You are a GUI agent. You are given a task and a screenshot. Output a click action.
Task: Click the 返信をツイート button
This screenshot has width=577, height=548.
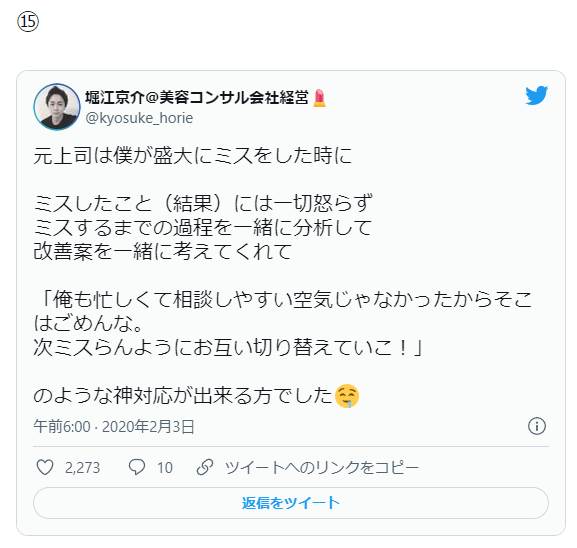(291, 503)
